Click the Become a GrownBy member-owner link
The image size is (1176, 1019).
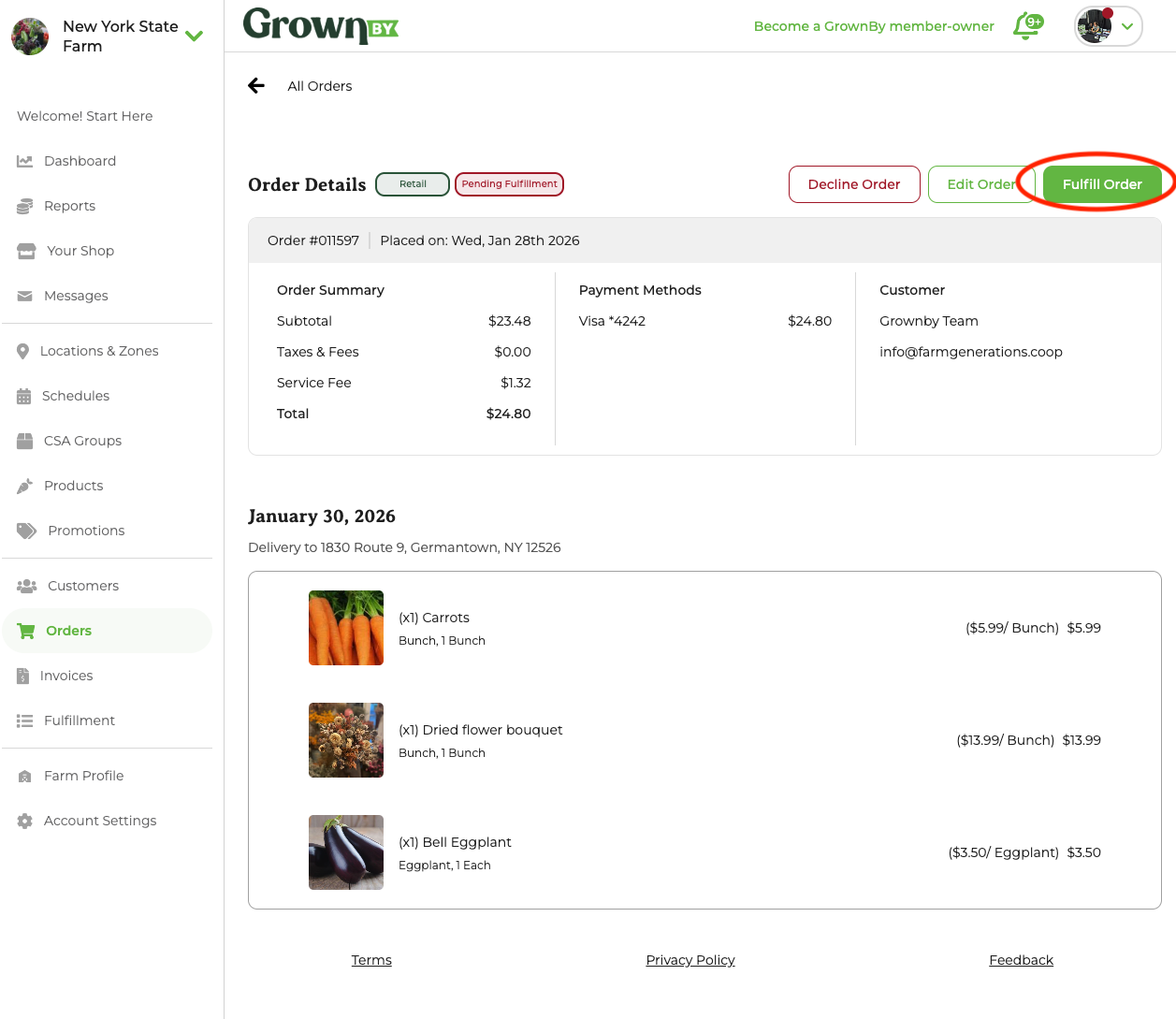click(x=873, y=26)
